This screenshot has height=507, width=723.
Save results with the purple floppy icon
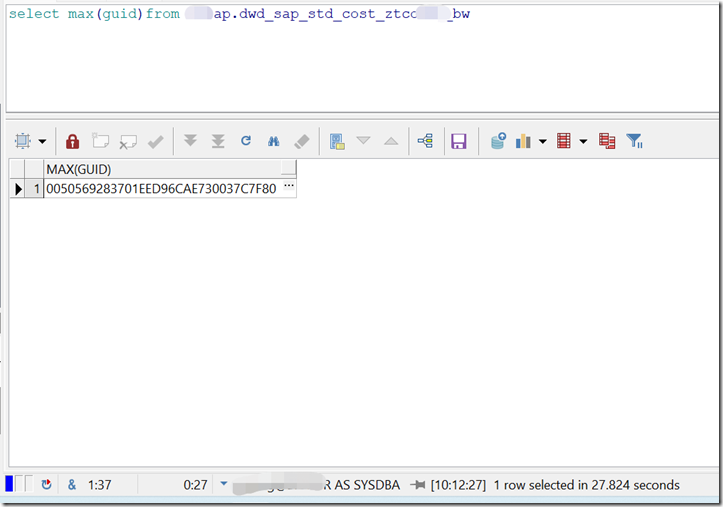tap(459, 141)
